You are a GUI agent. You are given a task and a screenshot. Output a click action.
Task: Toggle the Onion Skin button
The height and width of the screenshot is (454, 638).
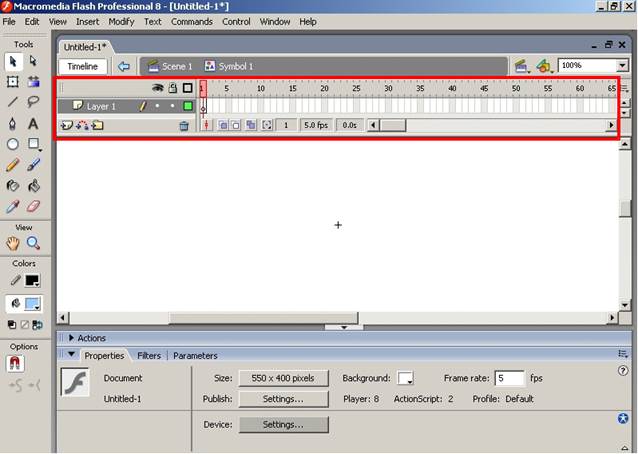pos(223,125)
